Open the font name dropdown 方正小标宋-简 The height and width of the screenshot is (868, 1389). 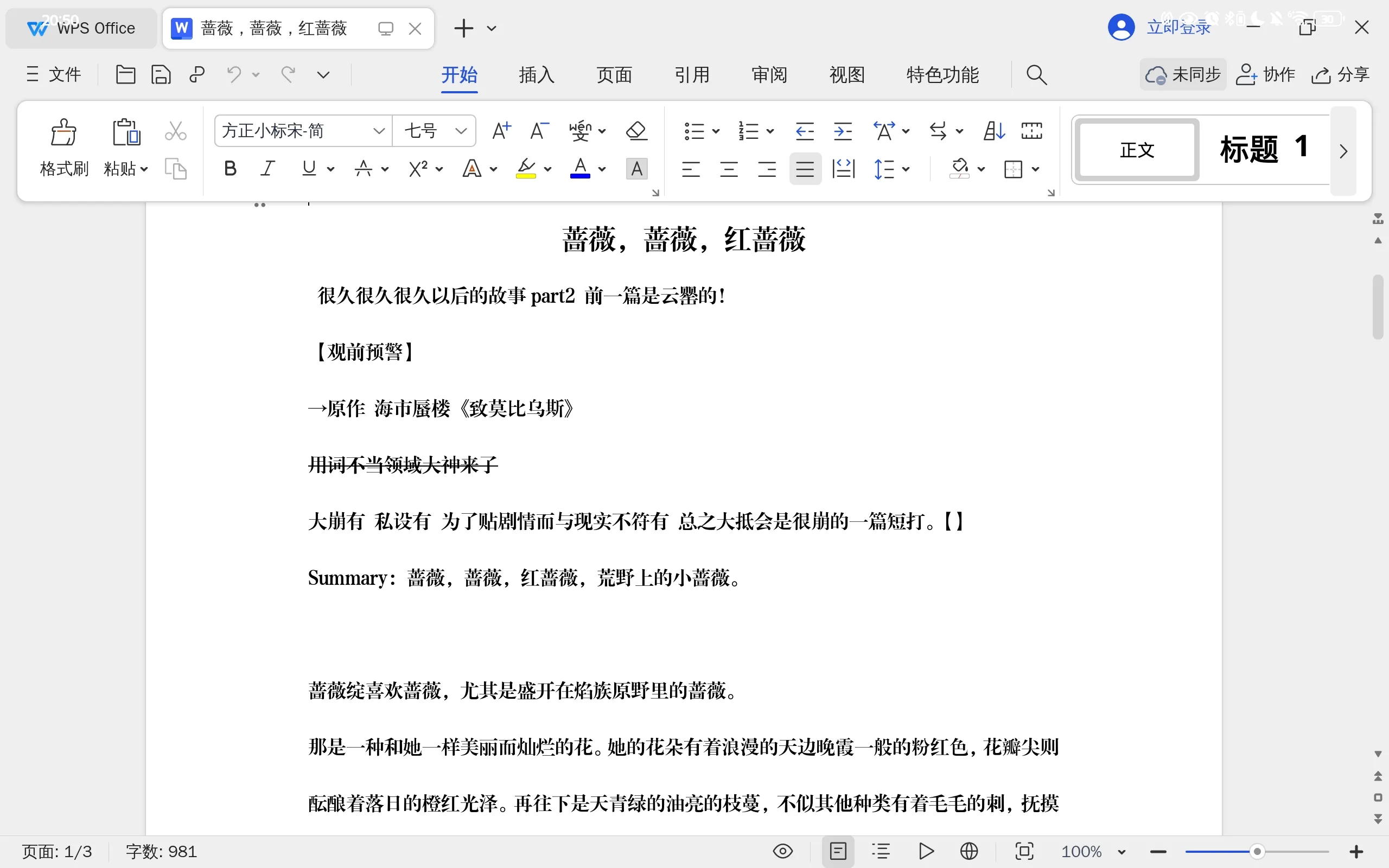coord(378,131)
